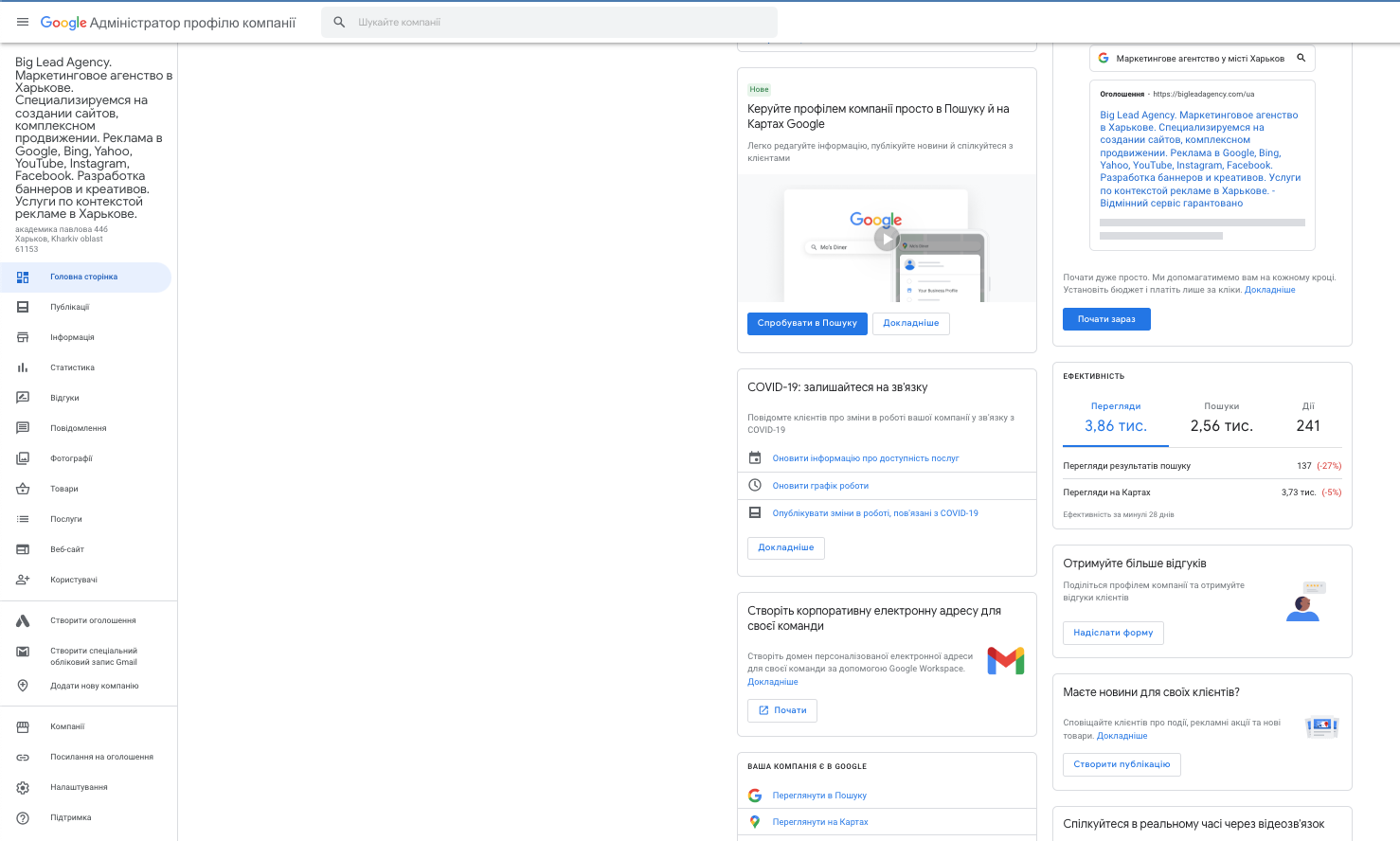Click the Докладніше button in COVID-19 card
Viewport: 1400px width, 841px height.
[x=786, y=547]
